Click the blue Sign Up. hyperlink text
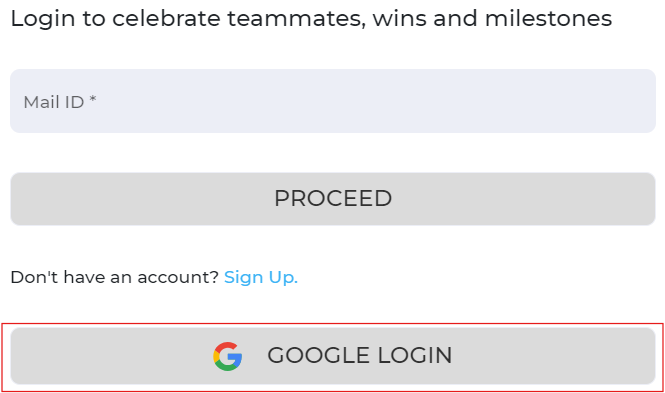This screenshot has height=393, width=665. (261, 277)
